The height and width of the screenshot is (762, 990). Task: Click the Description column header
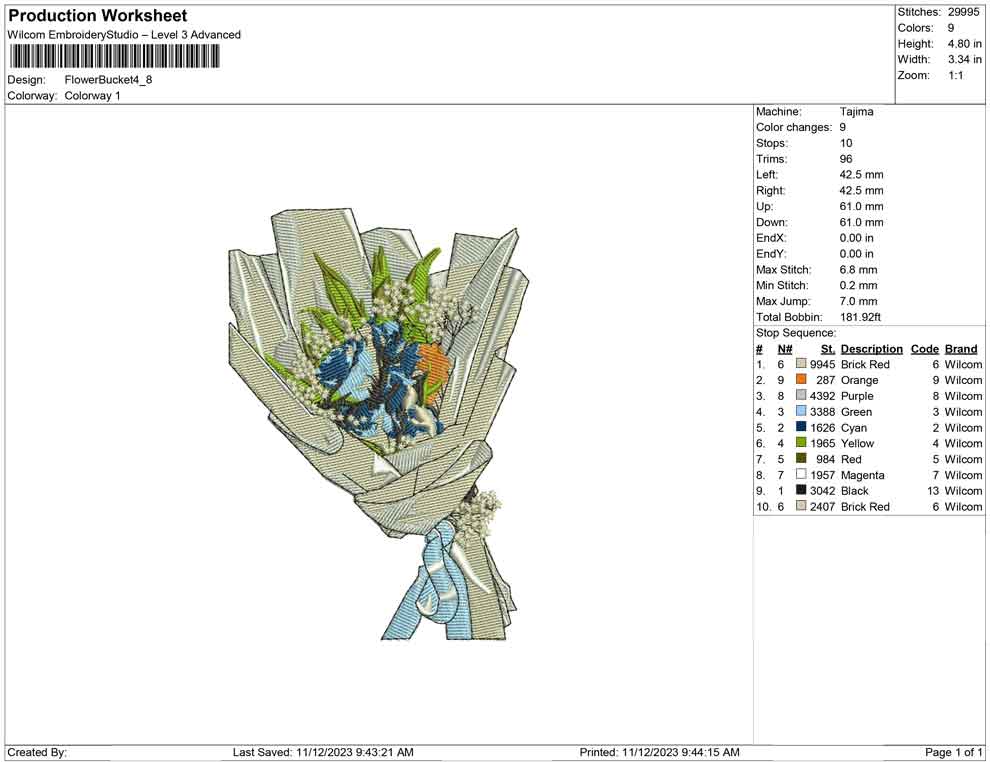pyautogui.click(x=871, y=349)
